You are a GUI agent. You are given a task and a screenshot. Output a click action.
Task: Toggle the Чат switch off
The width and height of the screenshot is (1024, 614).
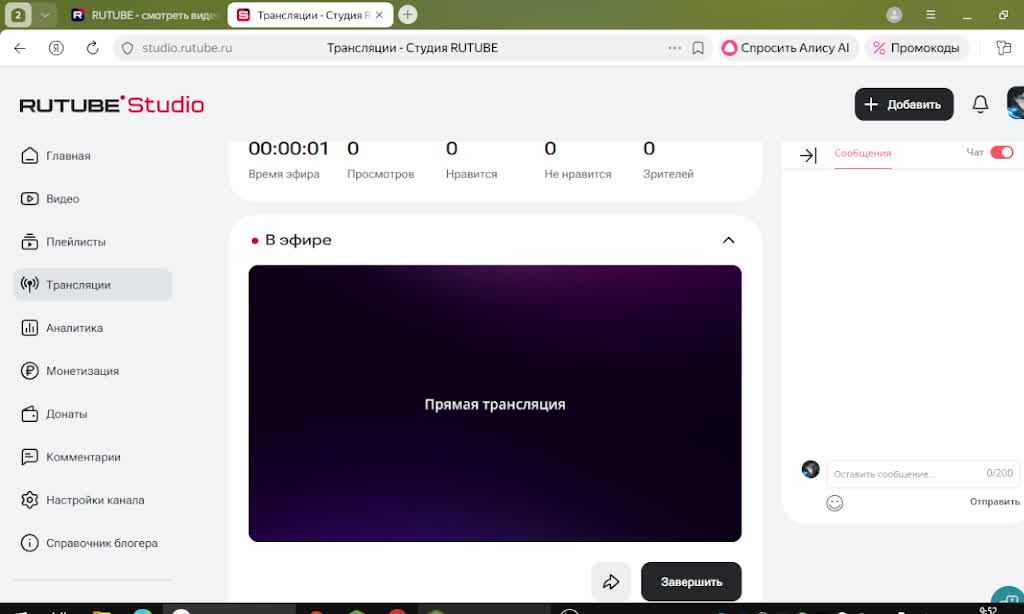click(x=1002, y=152)
